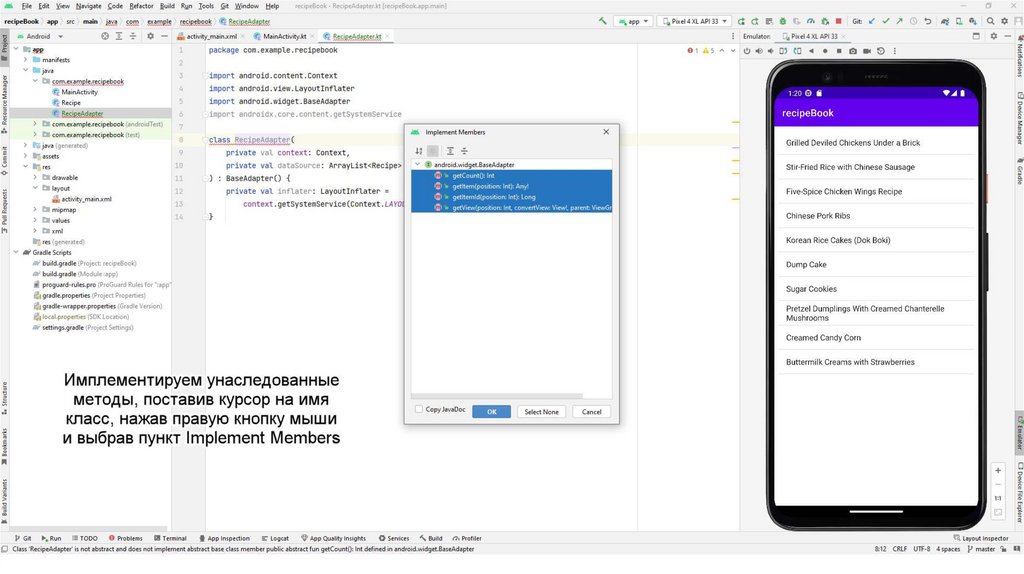Screen dimensions: 1024x574
Task: Take emulator screenshot with camera icon
Action: [x=853, y=50]
